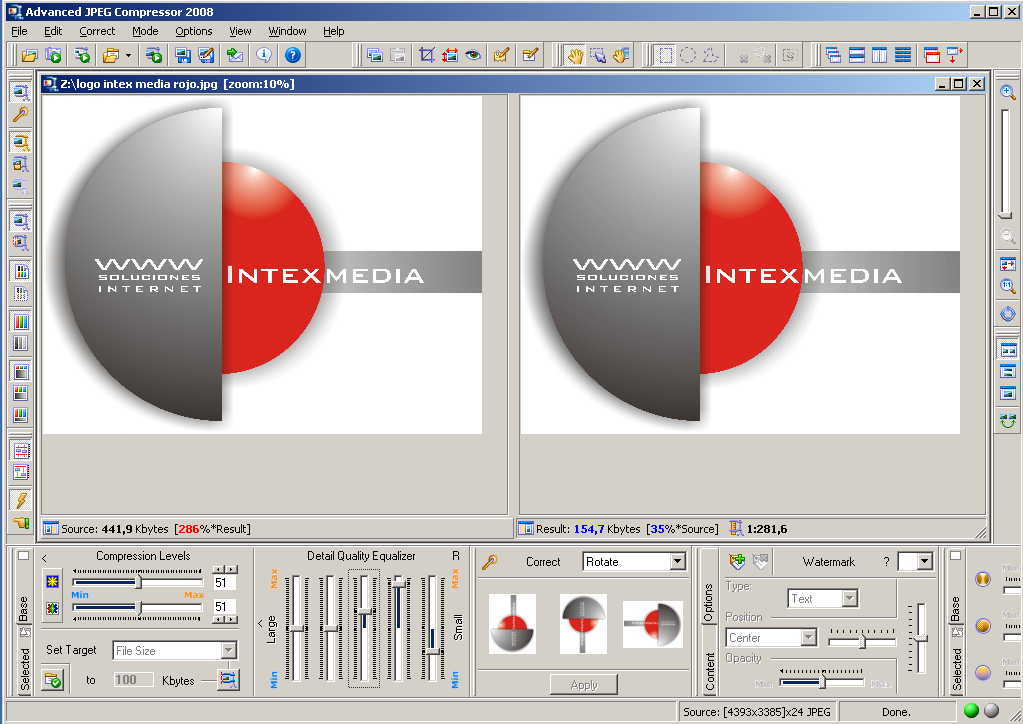
Task: Choose the freeform polygon selection tool
Action: [x=710, y=55]
